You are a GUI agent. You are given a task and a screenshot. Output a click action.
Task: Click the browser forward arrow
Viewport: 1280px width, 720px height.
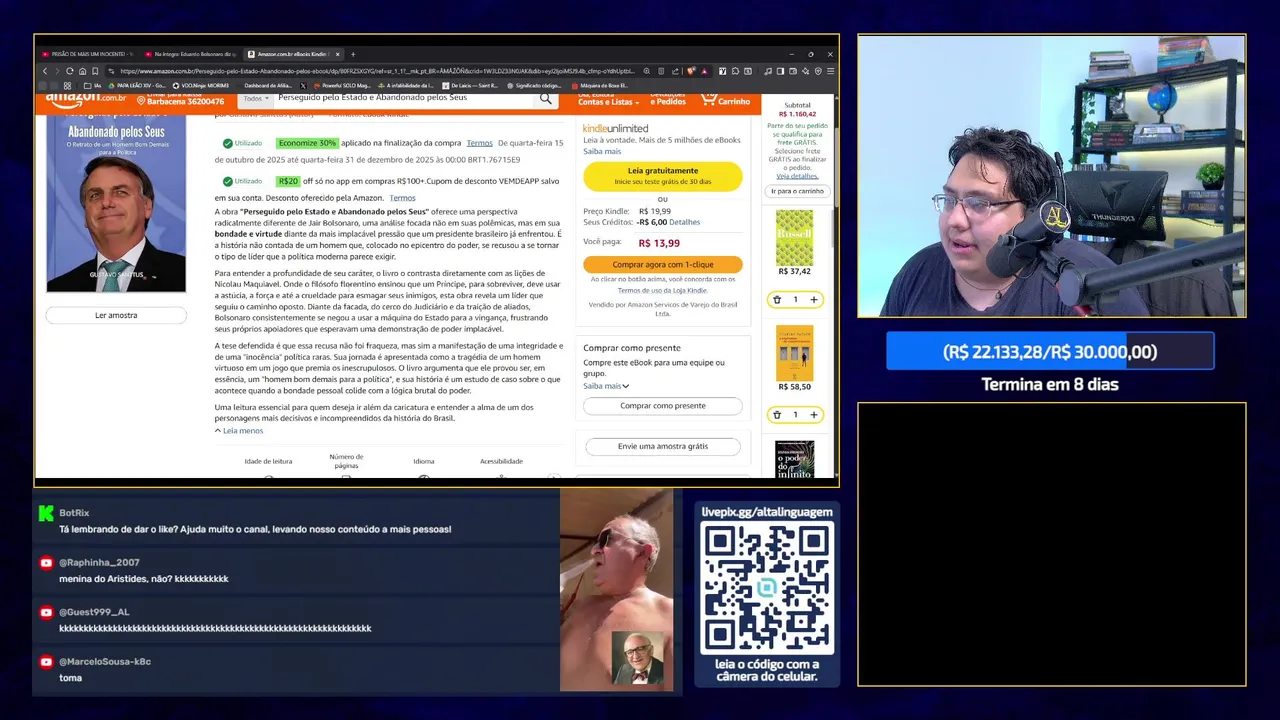point(57,71)
